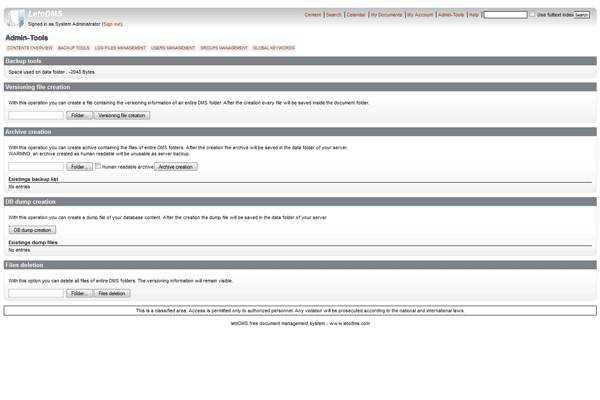Image resolution: width=600 pixels, height=400 pixels.
Task: Switch to the Contents Overview tab
Action: click(x=30, y=47)
